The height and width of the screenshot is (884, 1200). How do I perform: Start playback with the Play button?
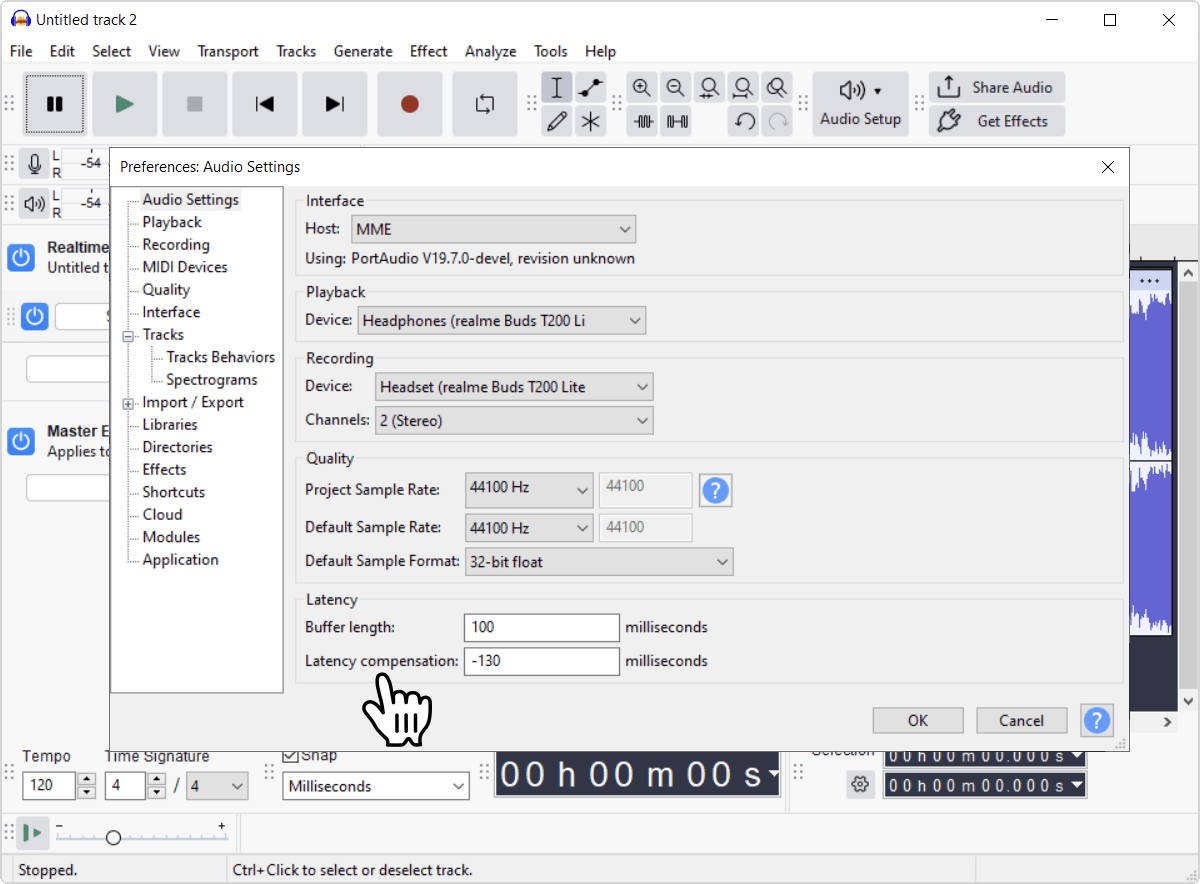[x=125, y=104]
